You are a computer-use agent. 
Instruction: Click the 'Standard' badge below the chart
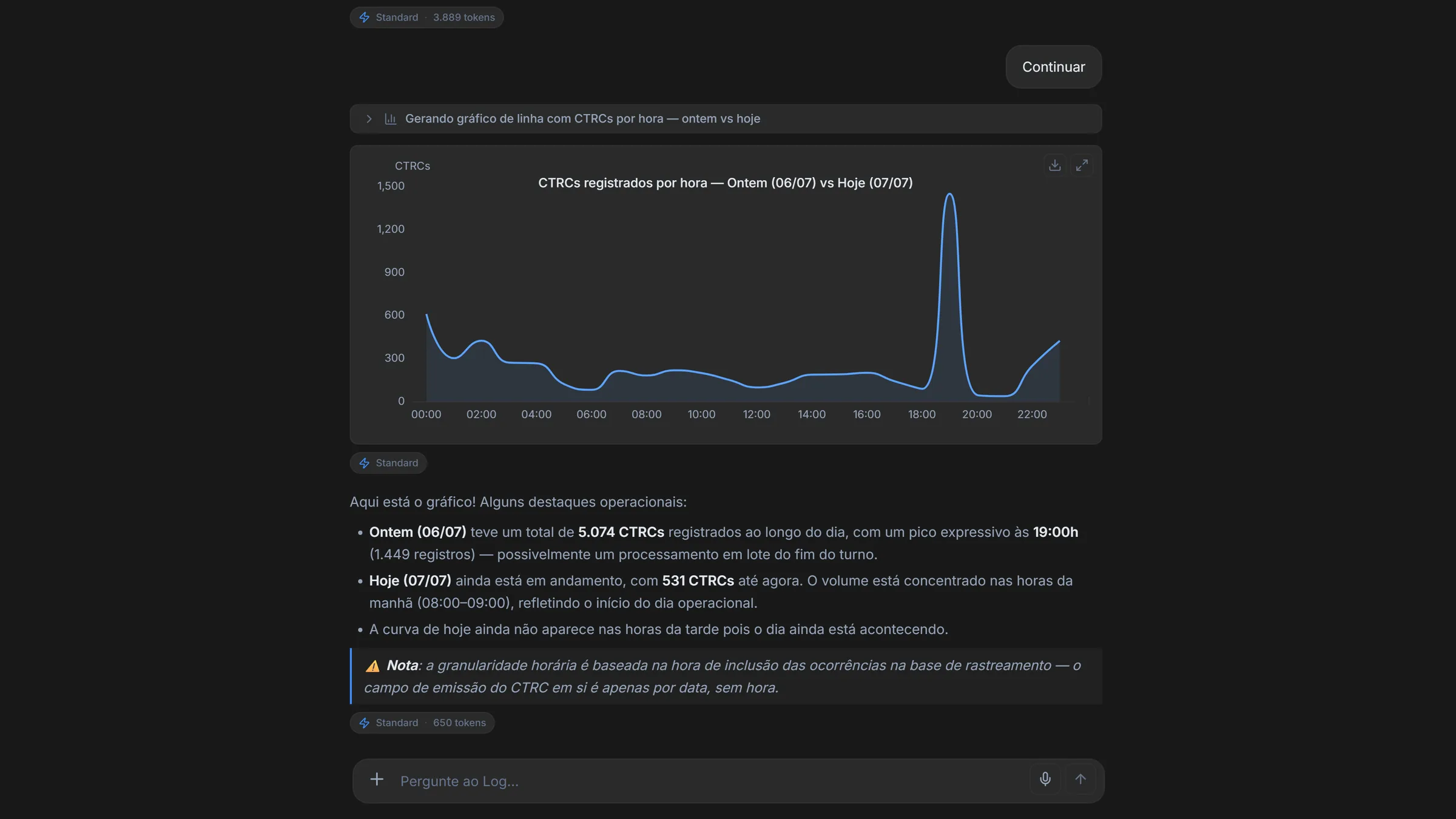pos(388,463)
